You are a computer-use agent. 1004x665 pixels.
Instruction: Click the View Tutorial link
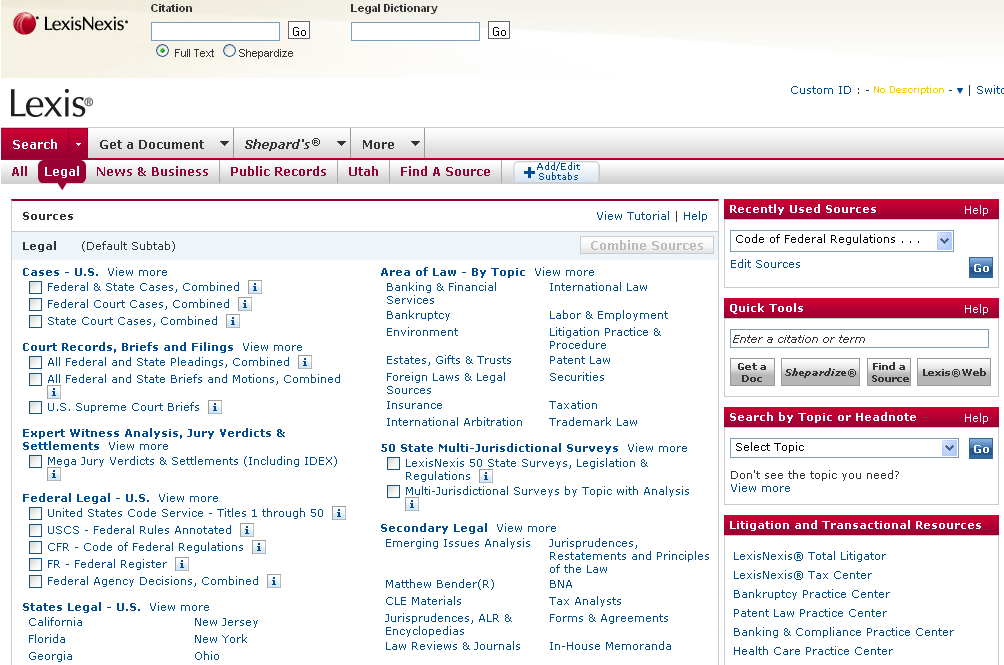pyautogui.click(x=632, y=216)
